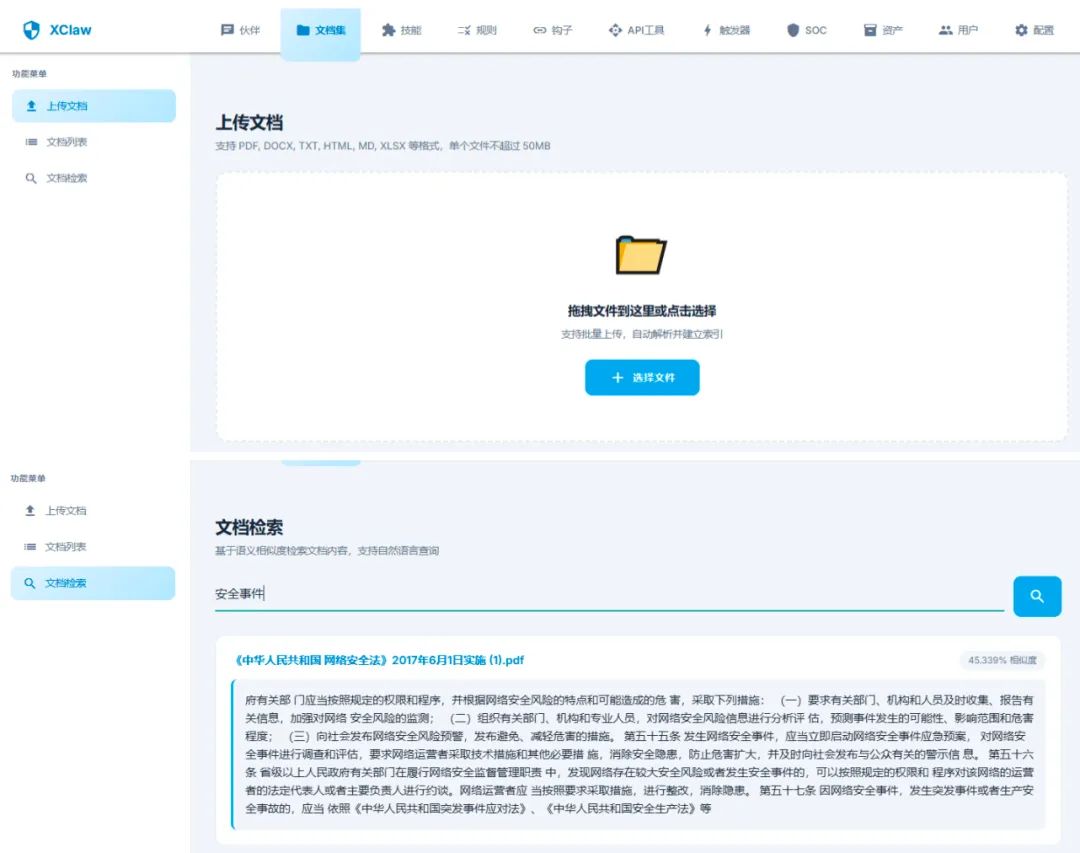Click 上传文档 in the lower sidebar
This screenshot has height=853, width=1080.
pos(93,511)
